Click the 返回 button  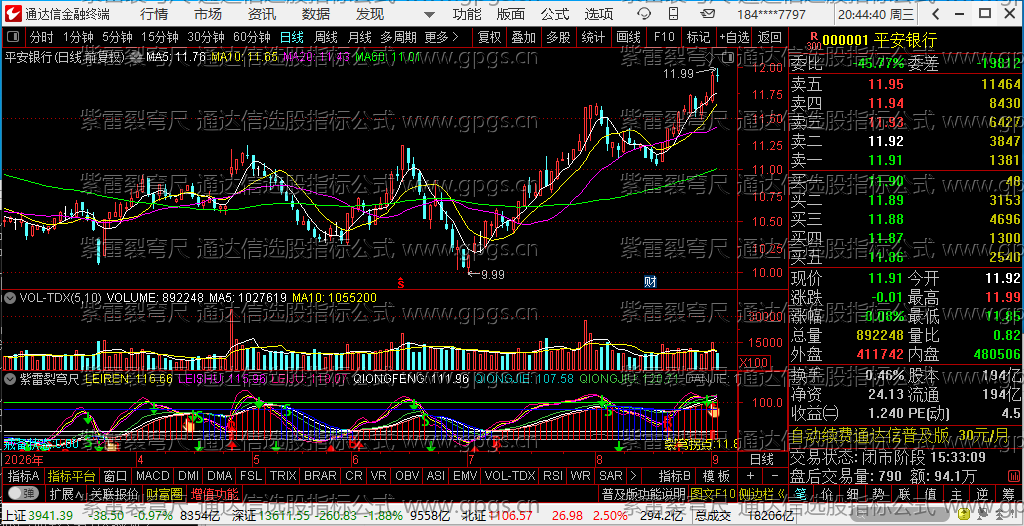[x=770, y=37]
